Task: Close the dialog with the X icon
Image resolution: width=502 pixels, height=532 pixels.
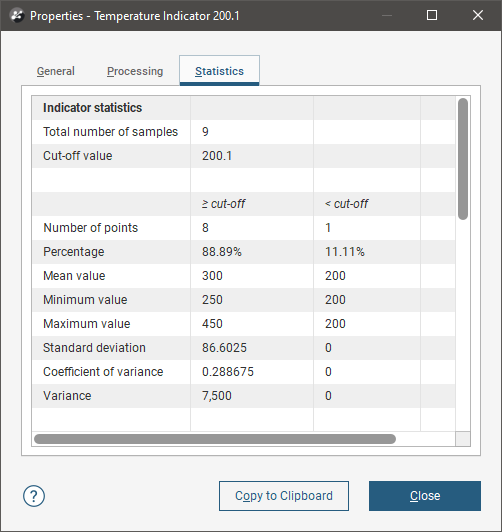Action: coord(478,15)
